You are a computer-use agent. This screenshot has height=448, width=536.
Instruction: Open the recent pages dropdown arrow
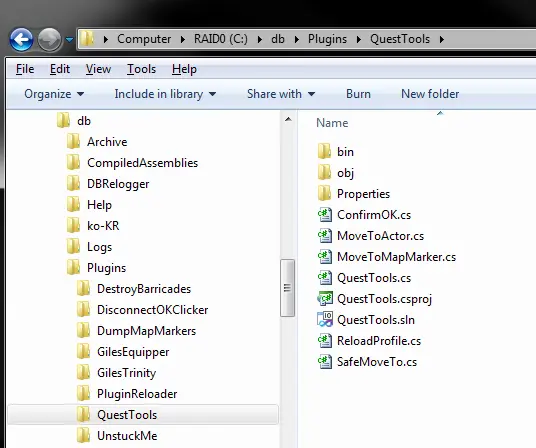click(69, 40)
